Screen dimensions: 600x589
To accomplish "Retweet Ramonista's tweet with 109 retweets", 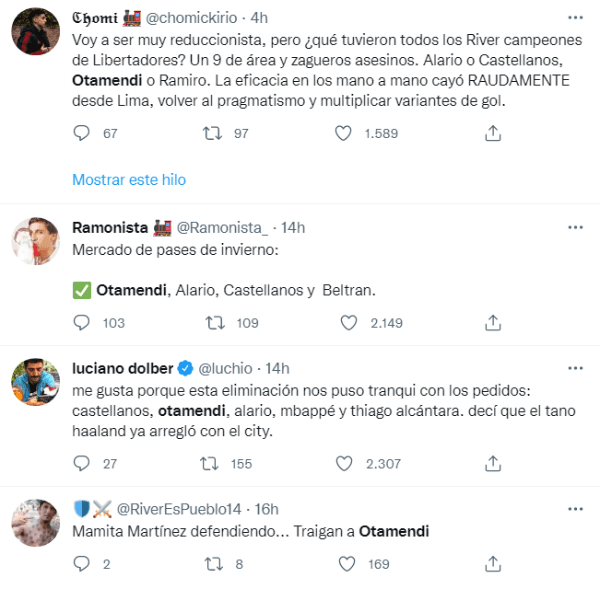I will (x=212, y=323).
